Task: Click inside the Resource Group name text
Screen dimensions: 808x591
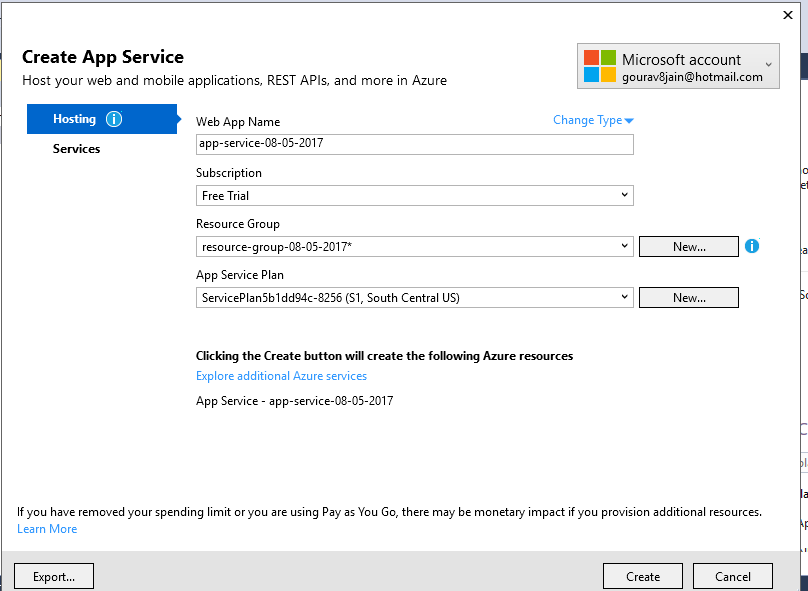Action: tap(275, 246)
